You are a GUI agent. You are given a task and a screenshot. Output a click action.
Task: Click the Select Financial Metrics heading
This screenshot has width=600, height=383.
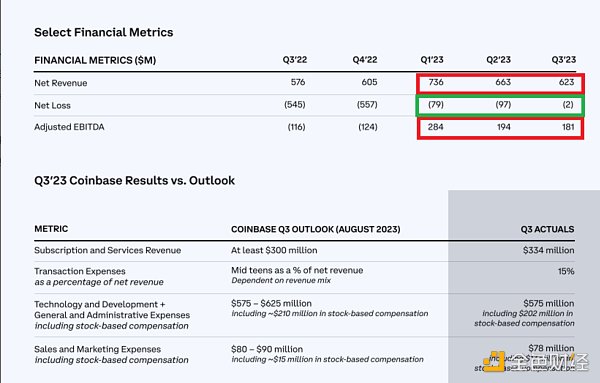click(104, 32)
